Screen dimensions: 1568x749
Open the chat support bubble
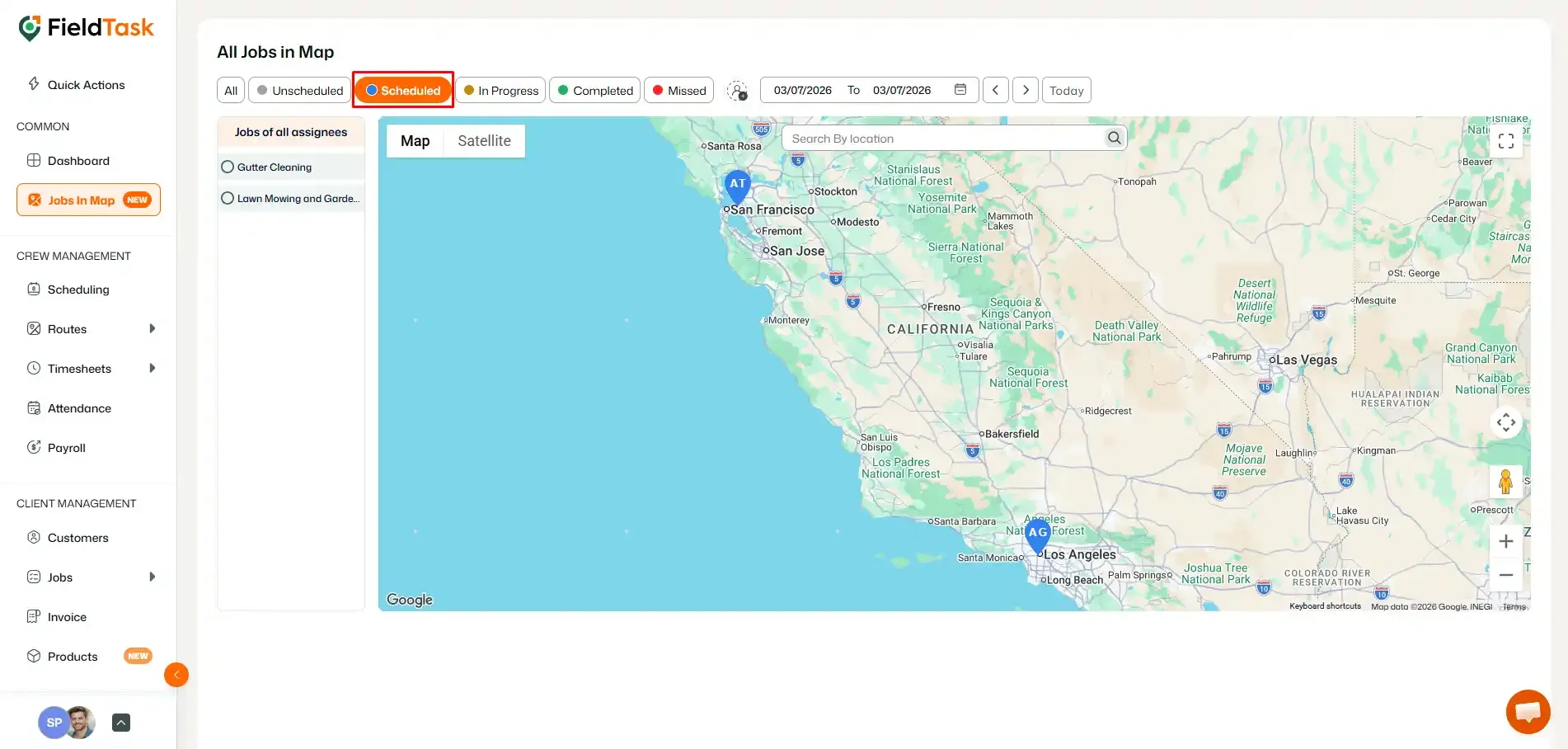click(x=1528, y=711)
